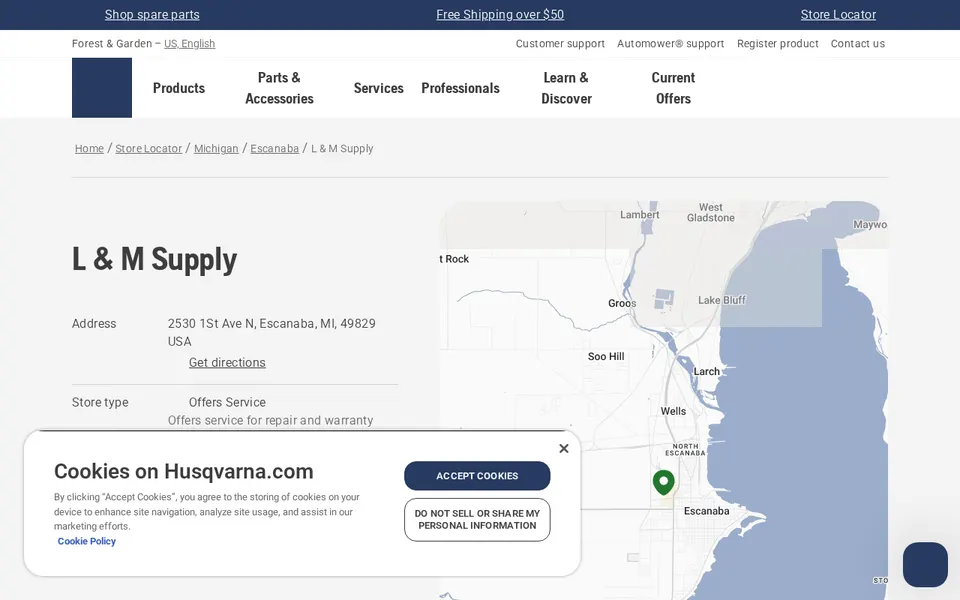Screen dimensions: 960x600
Task: Click the Store Locator breadcrumb
Action: (x=149, y=149)
